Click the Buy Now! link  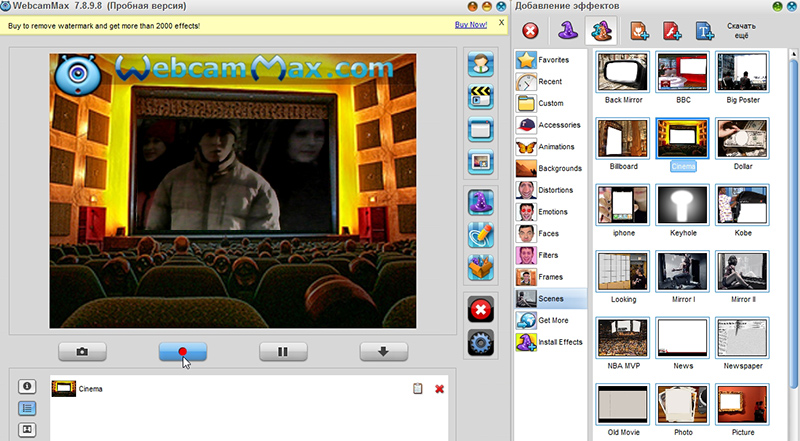pyautogui.click(x=470, y=24)
